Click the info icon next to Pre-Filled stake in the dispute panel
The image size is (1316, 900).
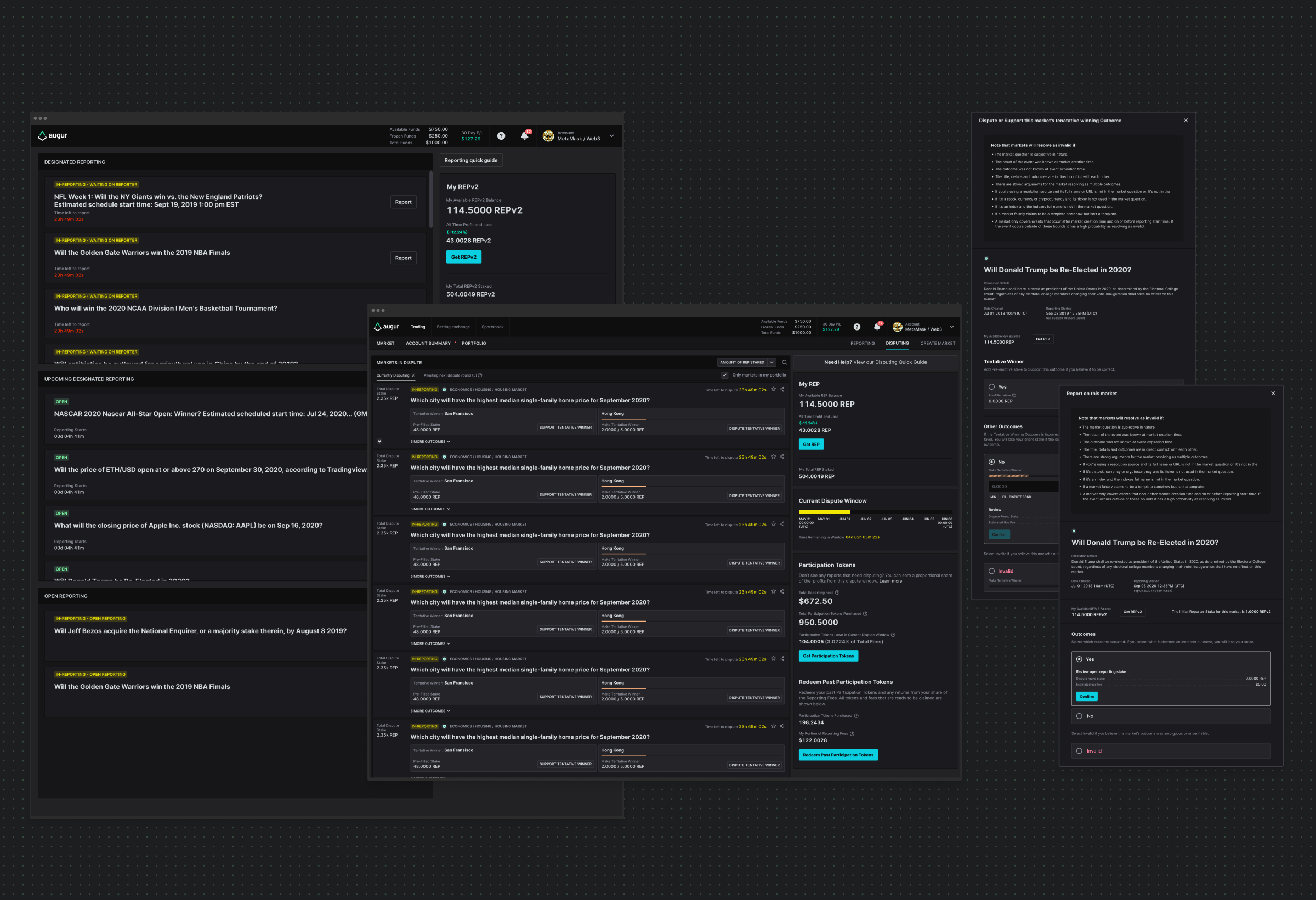(1014, 395)
